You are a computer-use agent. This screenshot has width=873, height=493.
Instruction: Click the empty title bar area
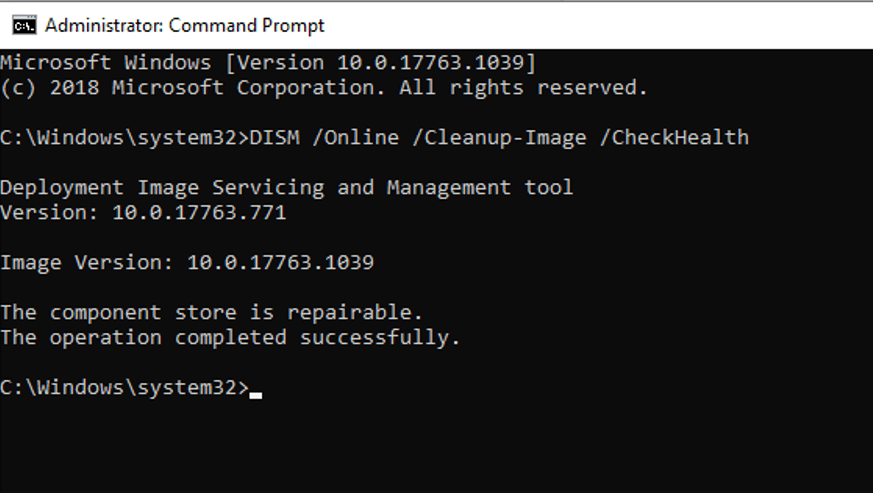(600, 25)
